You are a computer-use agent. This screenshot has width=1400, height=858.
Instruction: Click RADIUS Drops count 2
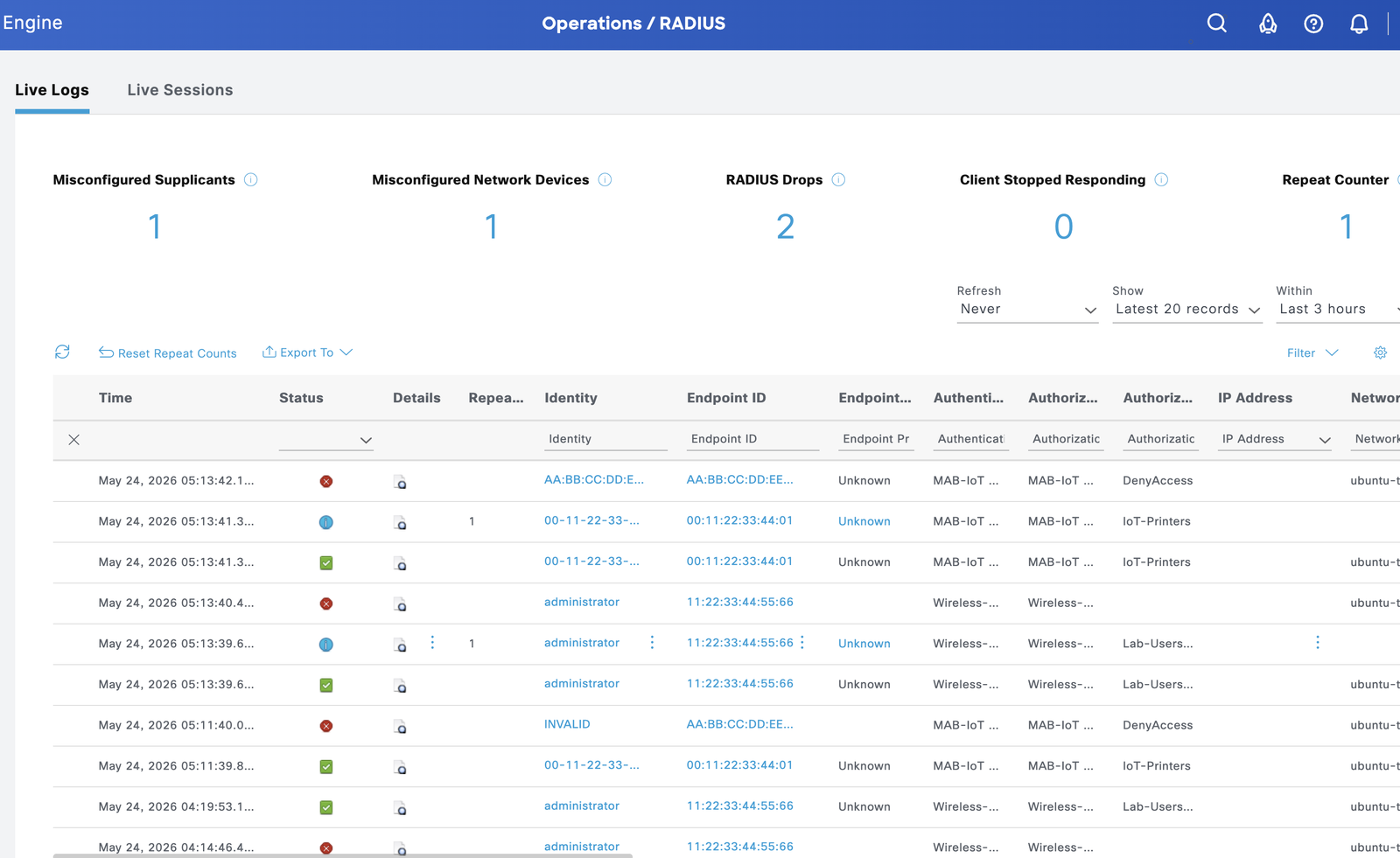click(785, 227)
